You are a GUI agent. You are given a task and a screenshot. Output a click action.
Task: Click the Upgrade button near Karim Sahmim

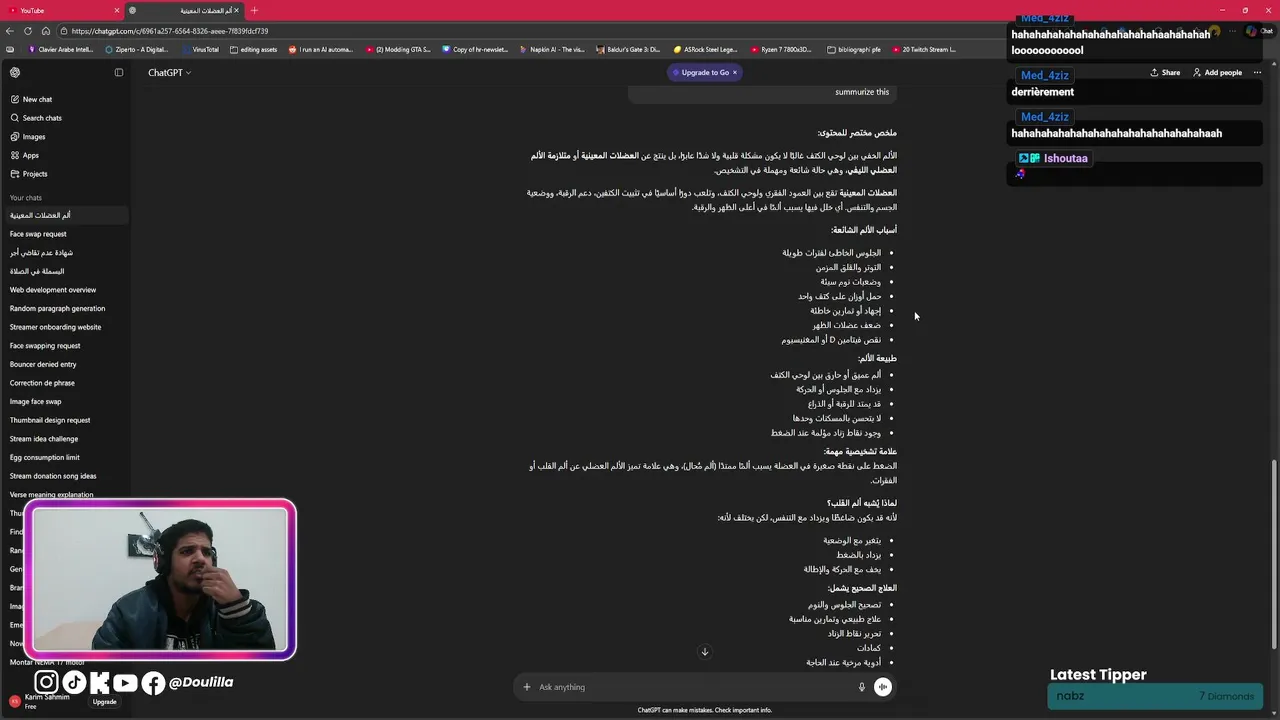click(105, 702)
